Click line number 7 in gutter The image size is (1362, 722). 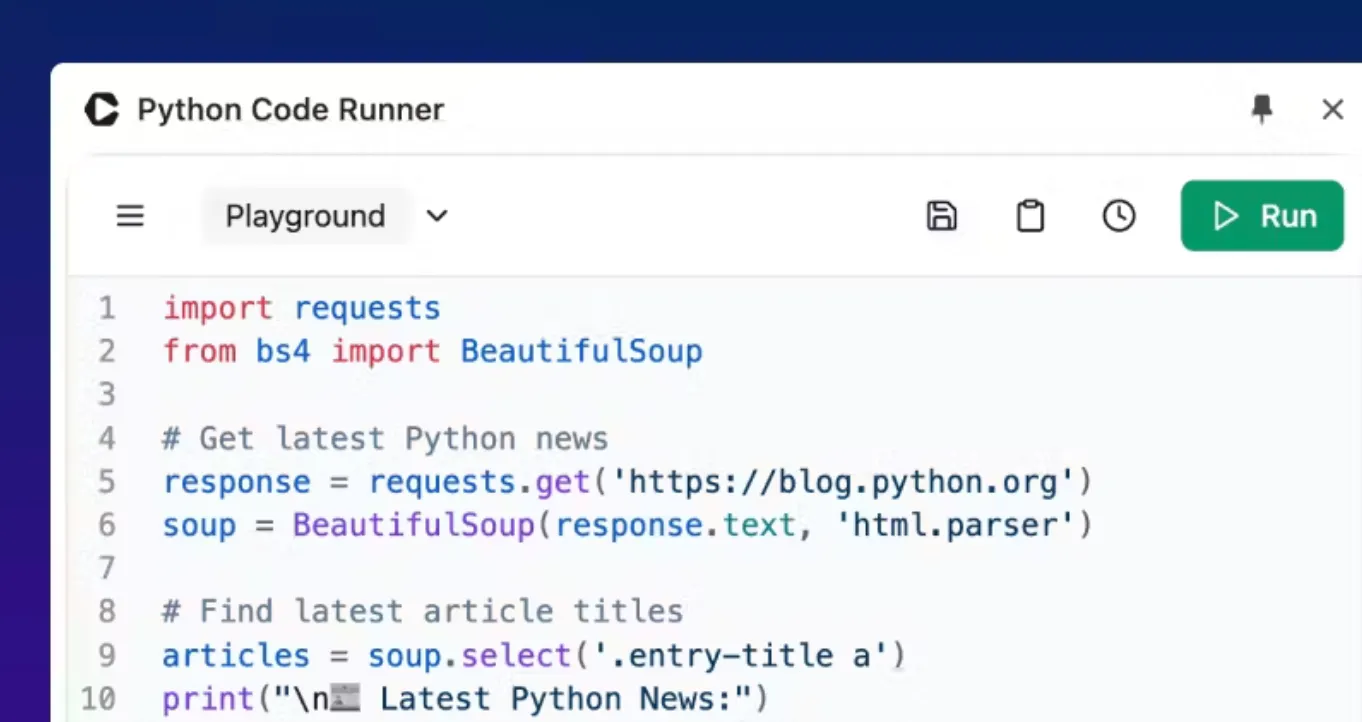tap(106, 568)
